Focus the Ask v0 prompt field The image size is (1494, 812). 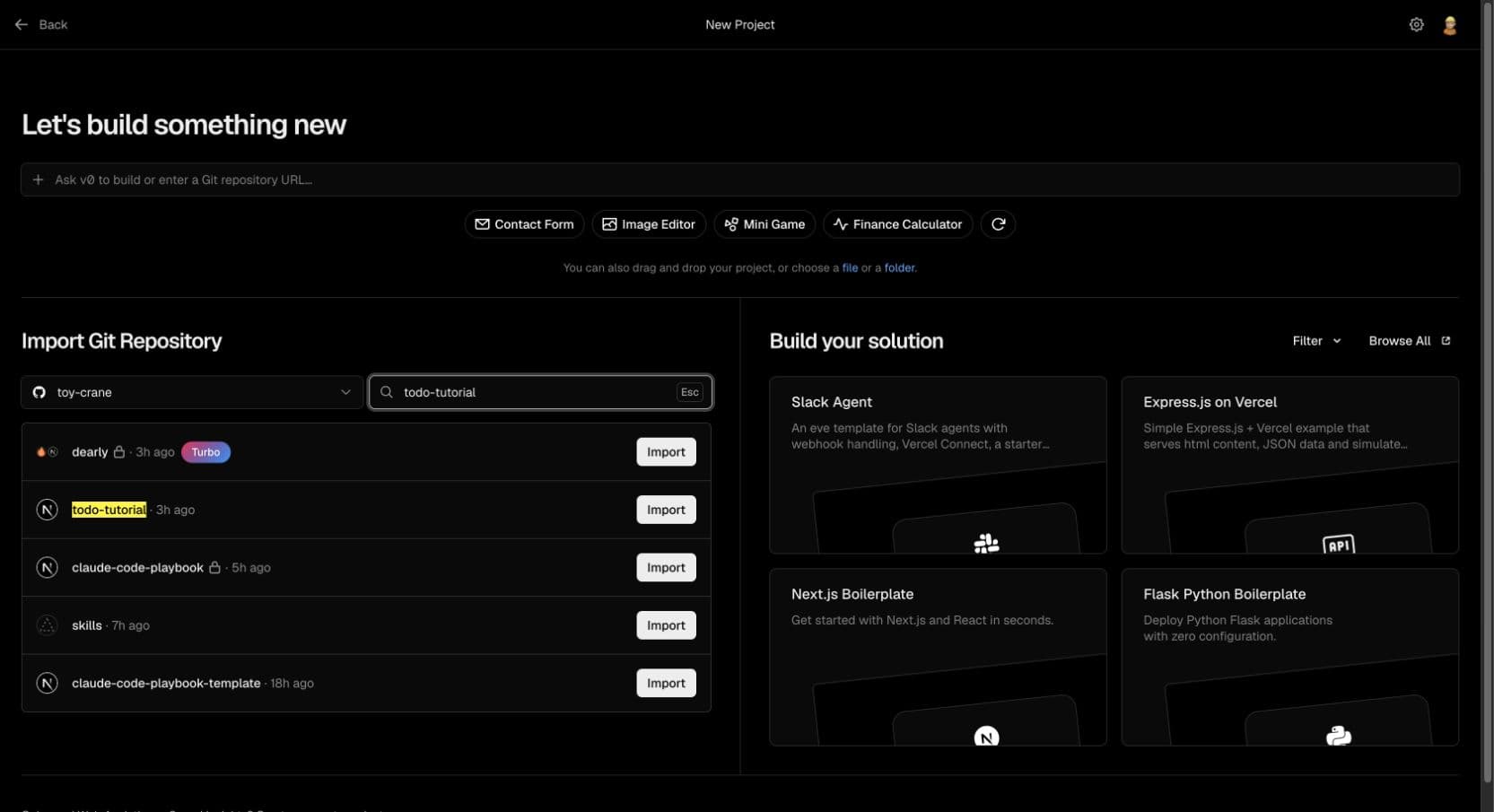(x=740, y=179)
